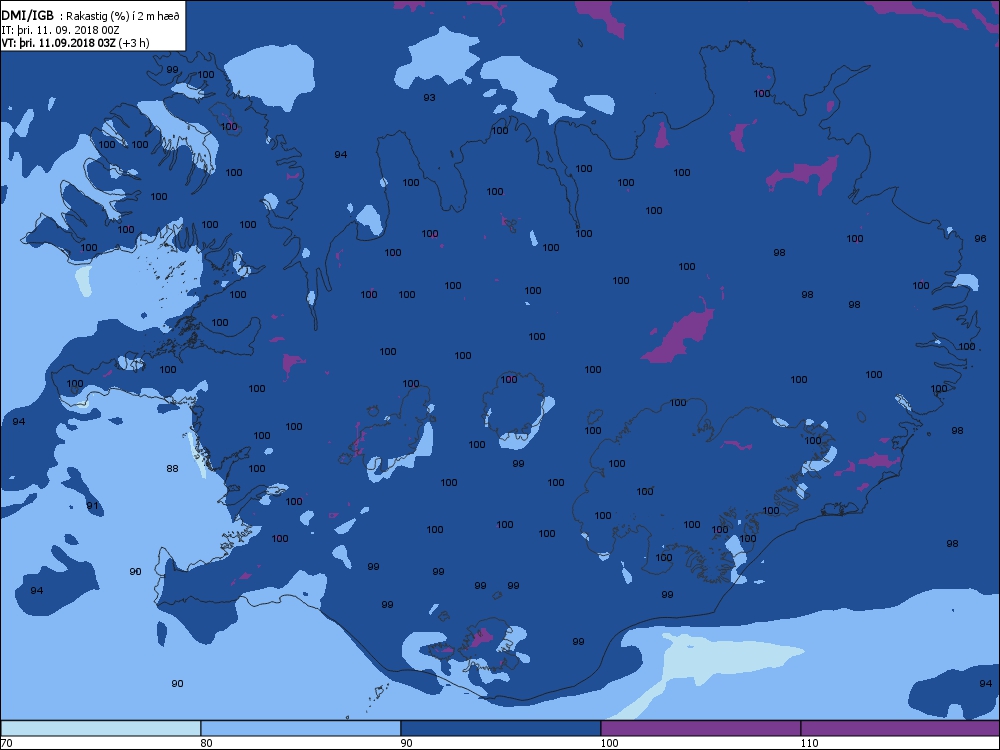Click the dark blue 90–100 legend swatch

click(501, 728)
